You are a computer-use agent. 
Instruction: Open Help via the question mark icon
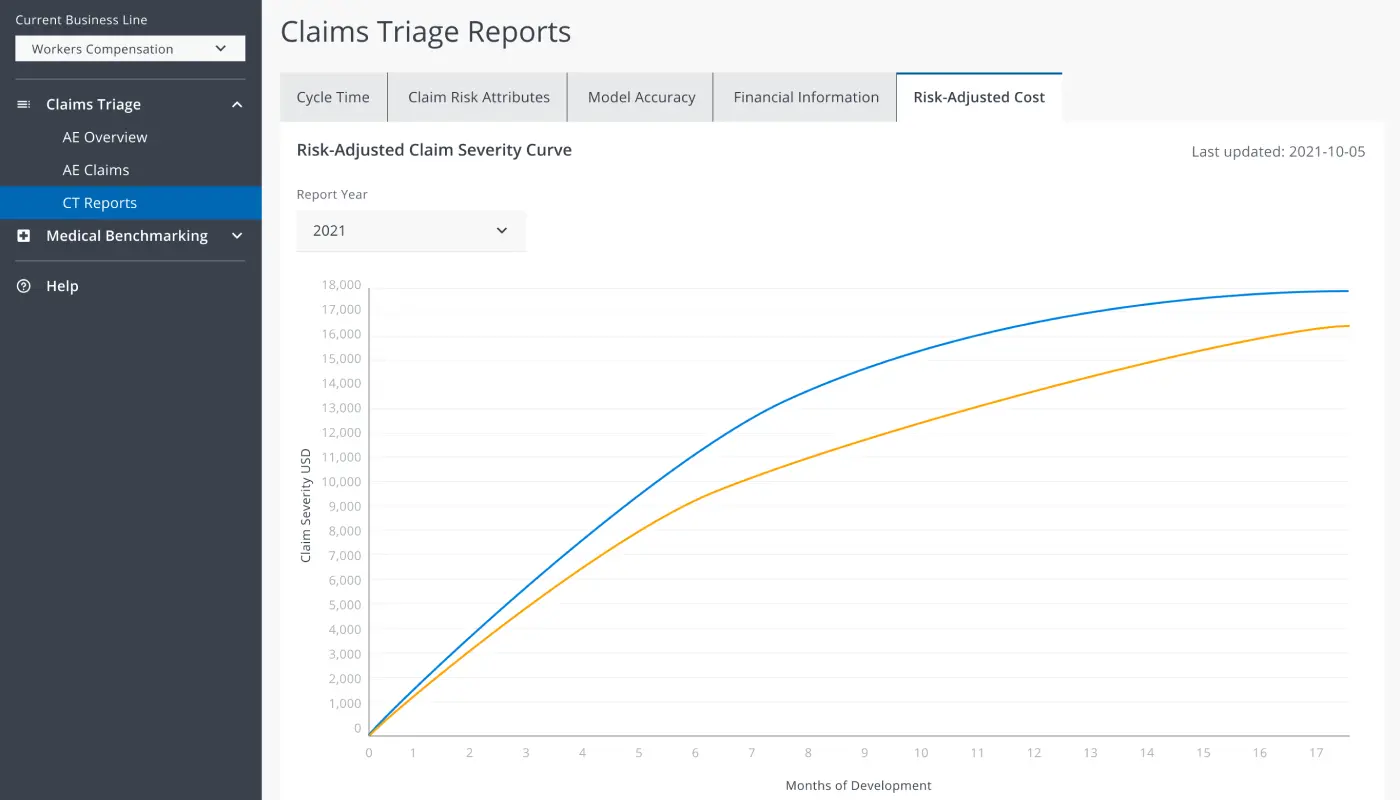pos(22,286)
